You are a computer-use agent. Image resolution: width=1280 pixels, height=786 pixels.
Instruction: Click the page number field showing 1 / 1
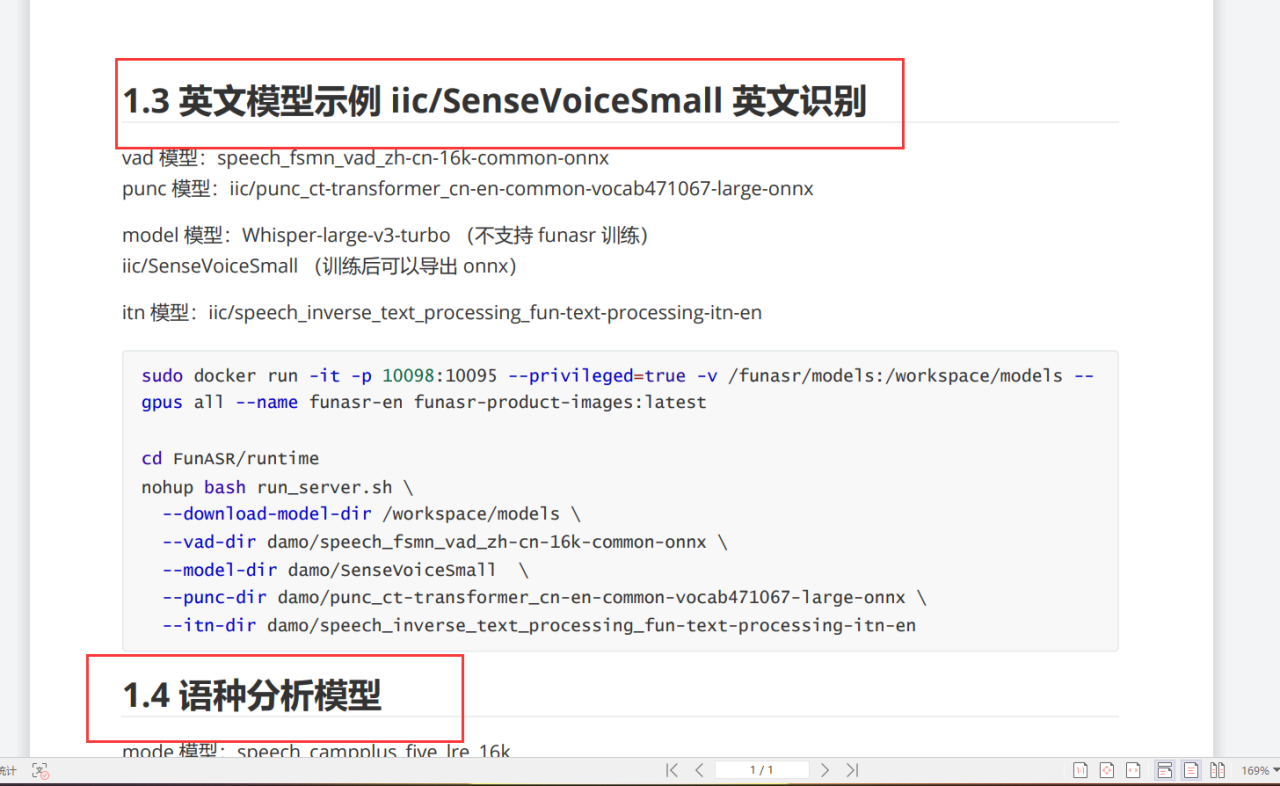point(762,770)
